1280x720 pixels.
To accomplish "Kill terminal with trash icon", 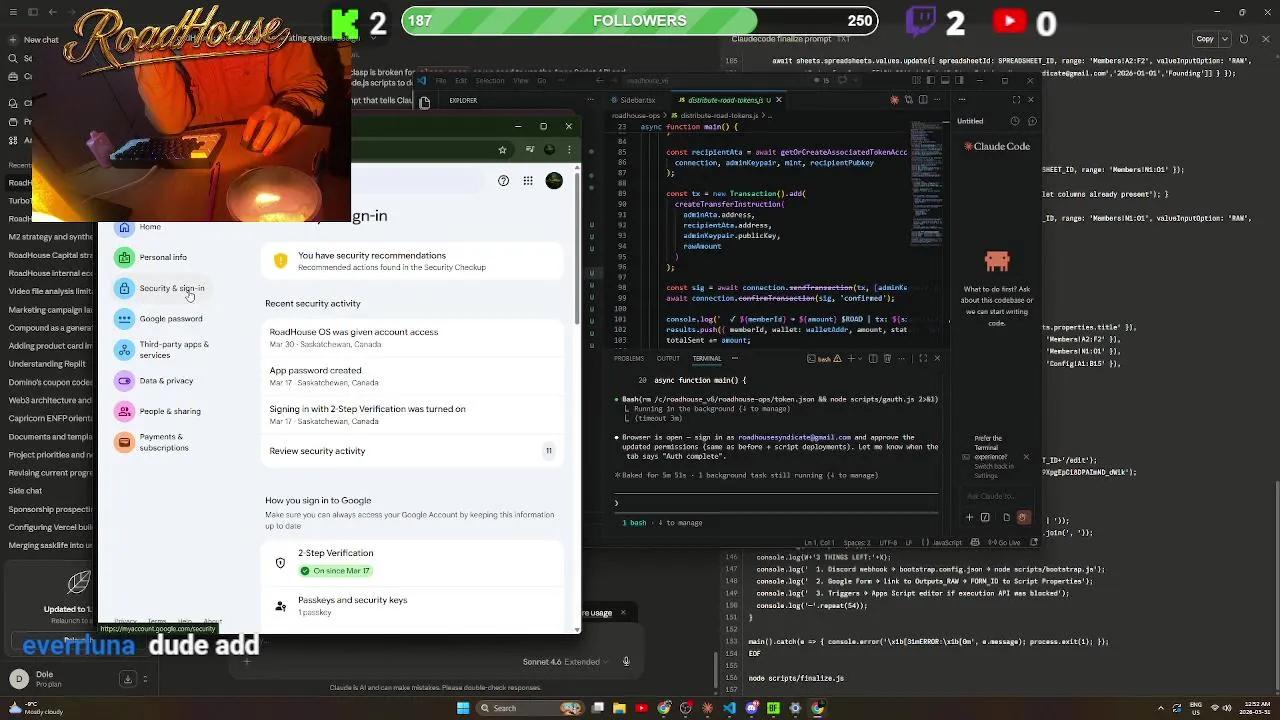I will click(x=888, y=358).
